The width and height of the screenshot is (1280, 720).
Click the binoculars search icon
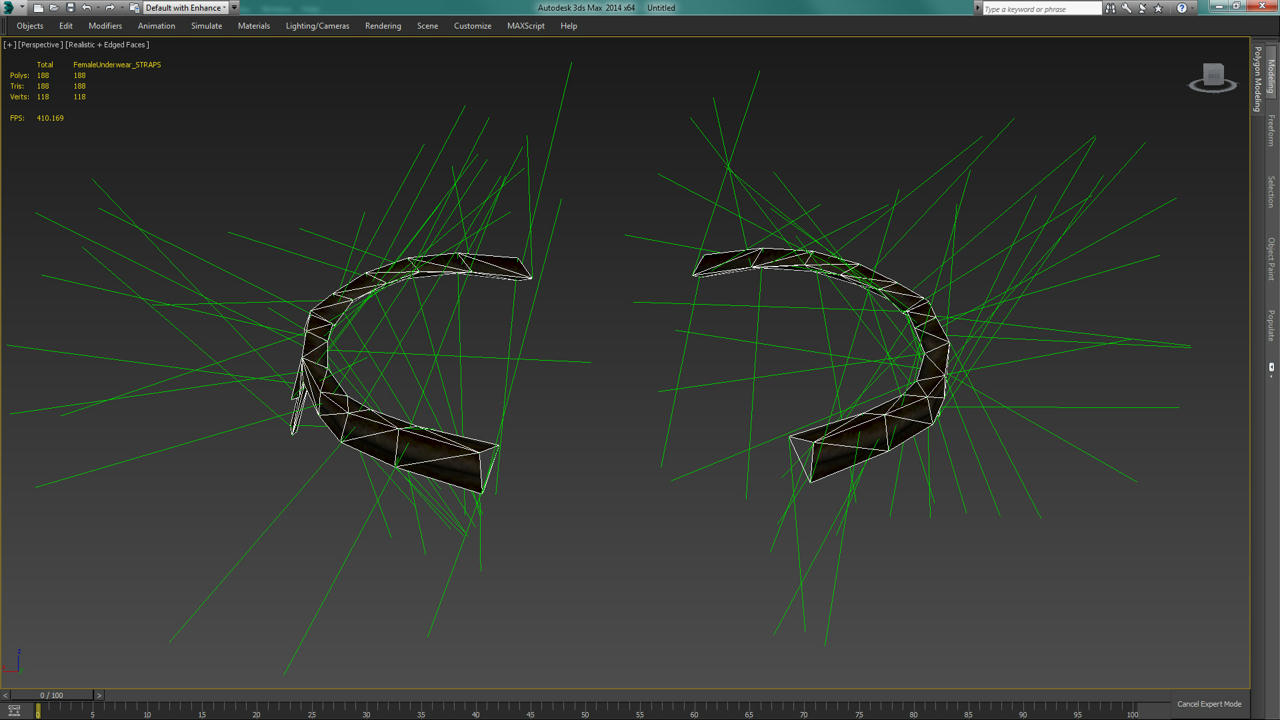(x=1110, y=8)
